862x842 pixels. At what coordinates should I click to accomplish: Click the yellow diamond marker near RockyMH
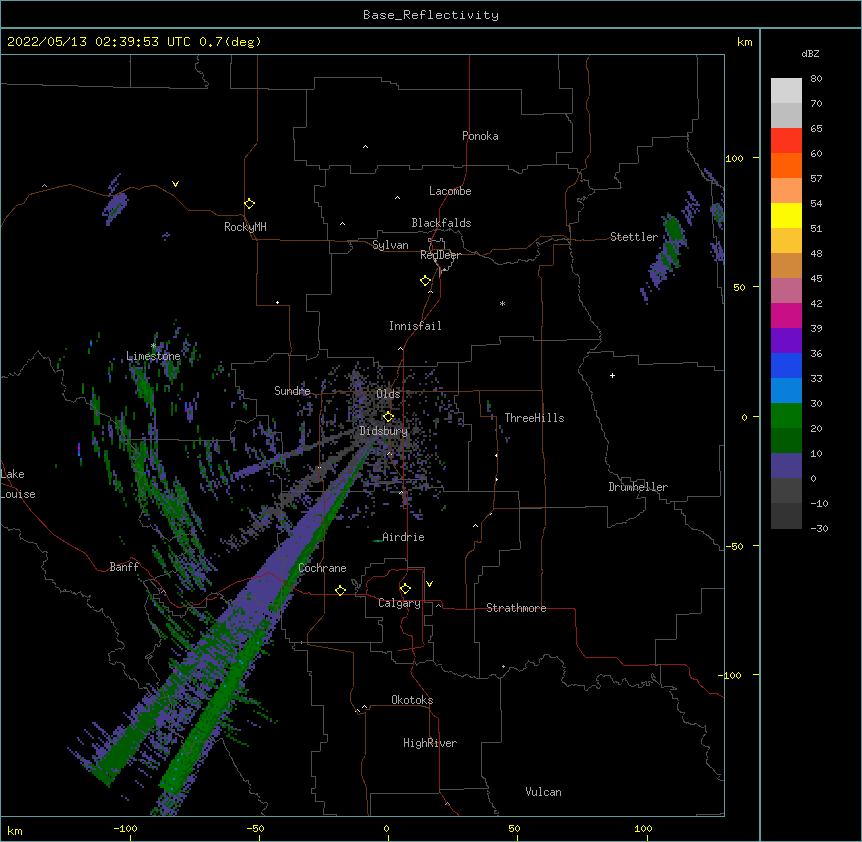click(249, 204)
